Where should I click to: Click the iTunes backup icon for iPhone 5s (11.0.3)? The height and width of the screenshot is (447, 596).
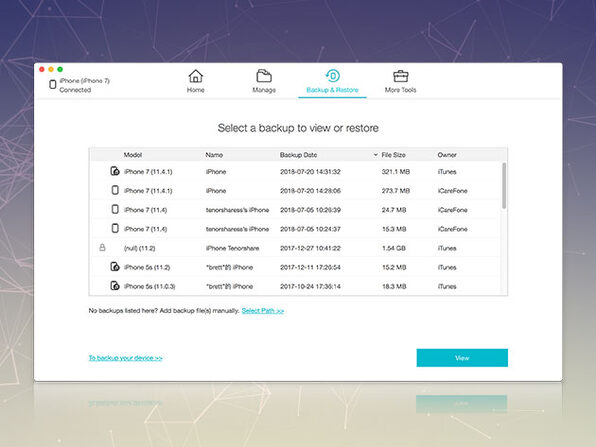(x=115, y=285)
